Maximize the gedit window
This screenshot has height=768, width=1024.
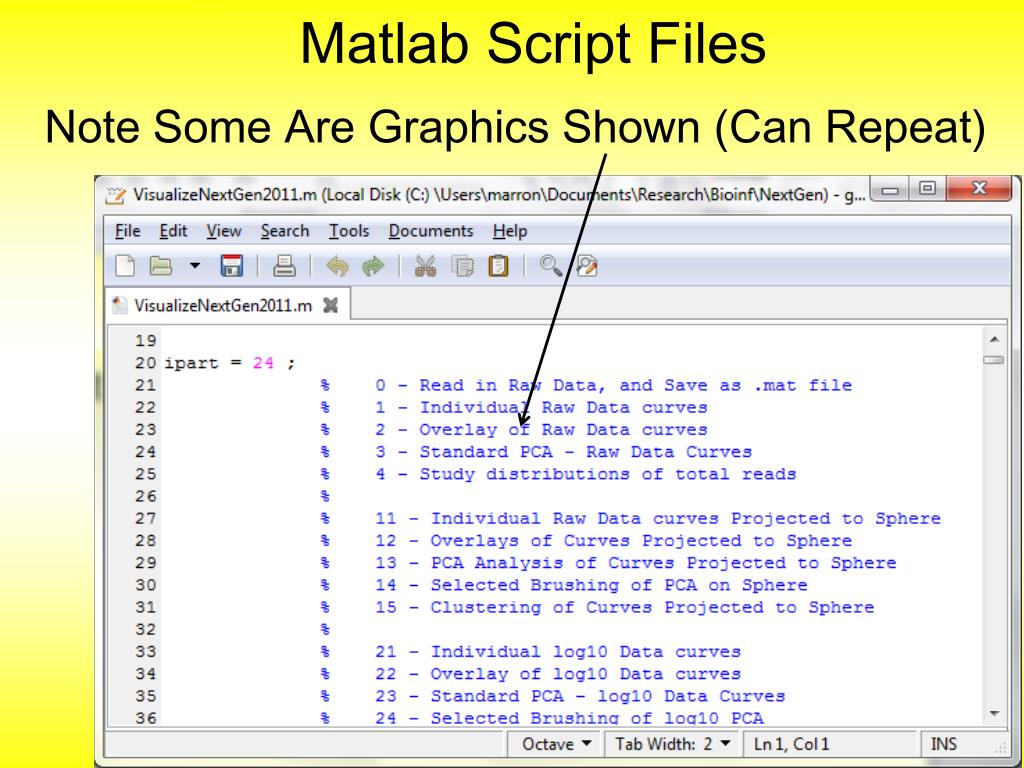(x=927, y=189)
